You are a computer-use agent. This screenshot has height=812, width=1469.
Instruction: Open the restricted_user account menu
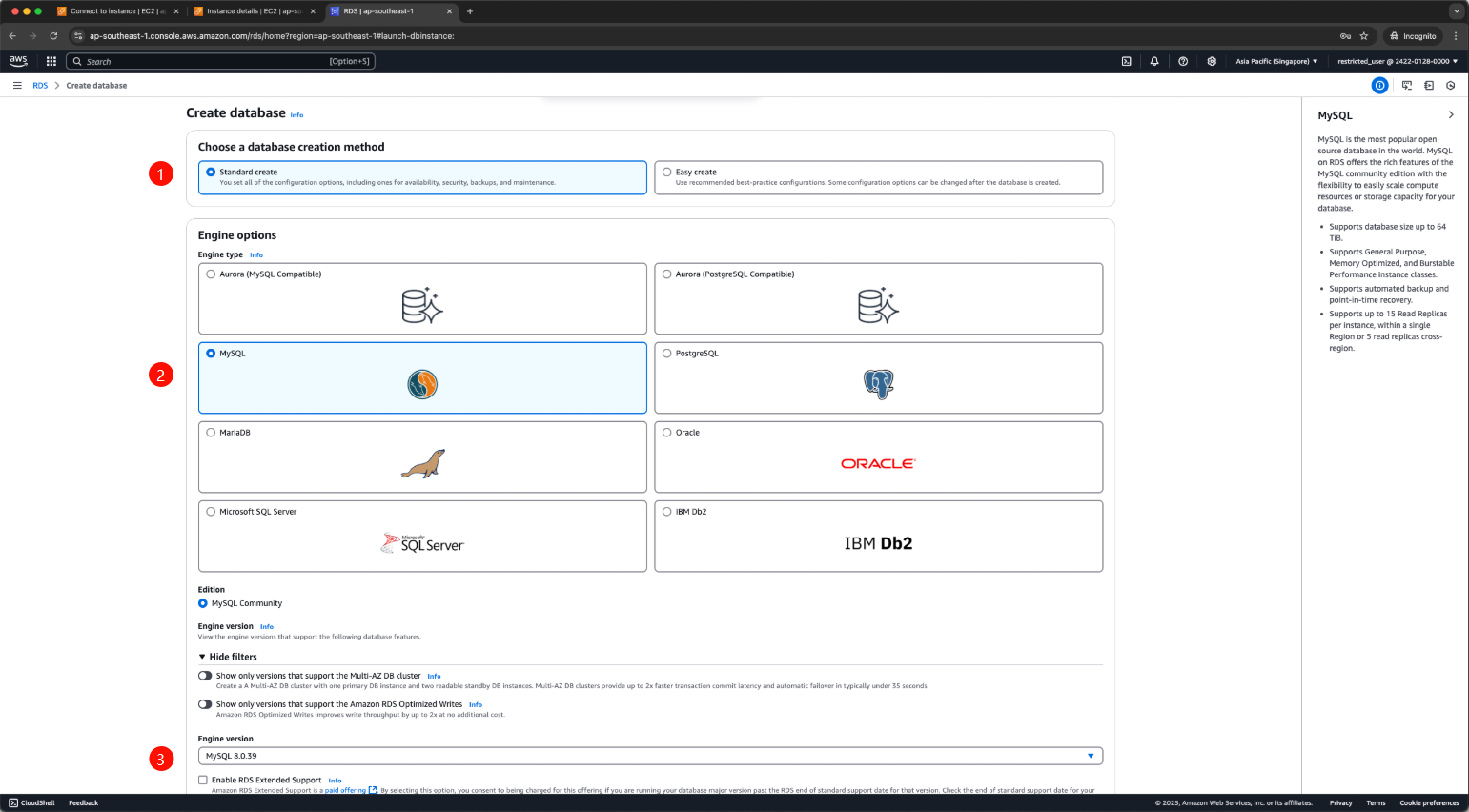tap(1398, 61)
